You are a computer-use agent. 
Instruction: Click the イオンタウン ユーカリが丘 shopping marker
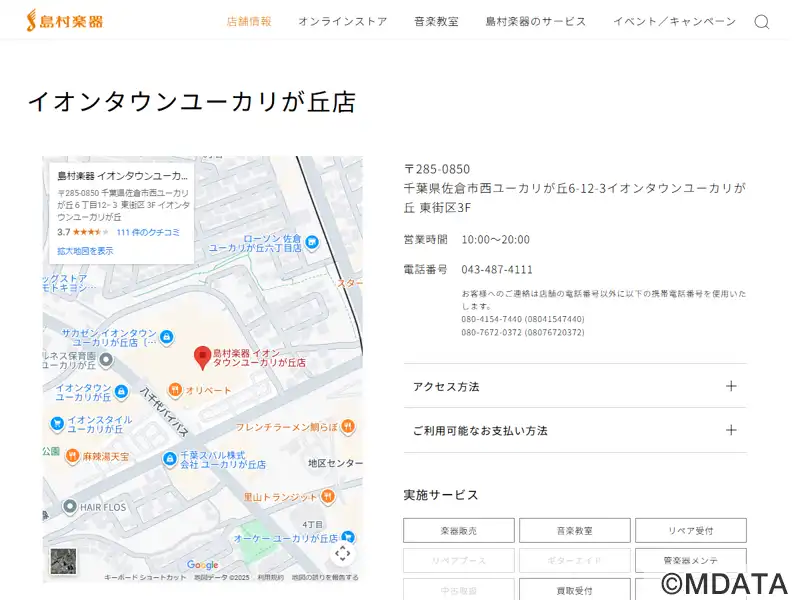click(121, 392)
